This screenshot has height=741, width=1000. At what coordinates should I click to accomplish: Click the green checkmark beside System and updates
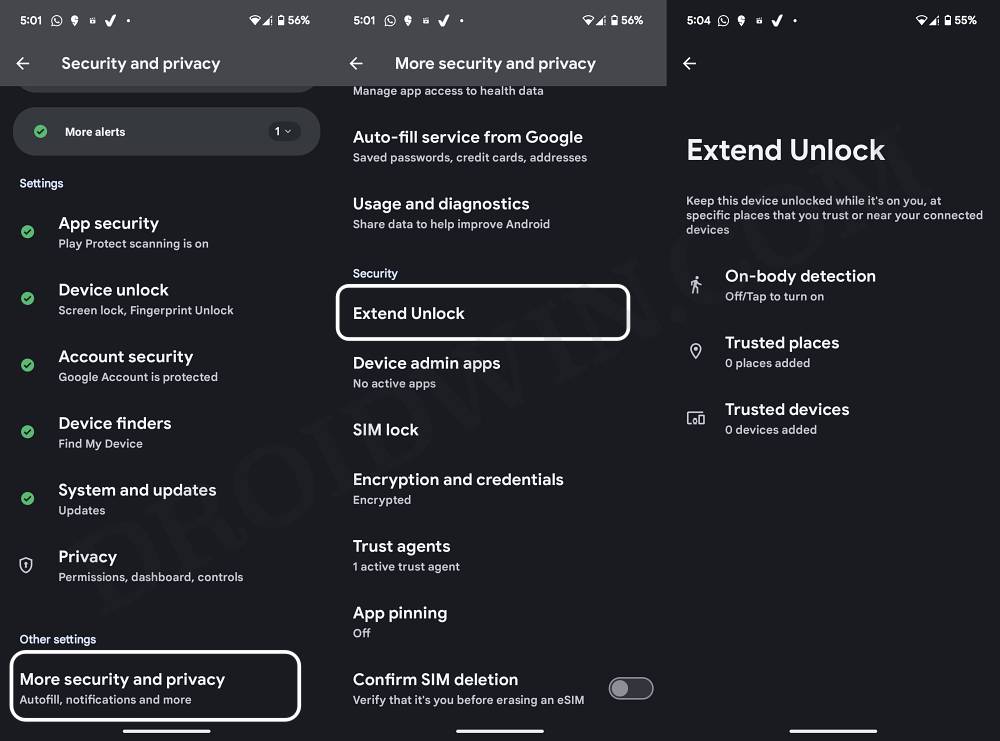pos(26,498)
